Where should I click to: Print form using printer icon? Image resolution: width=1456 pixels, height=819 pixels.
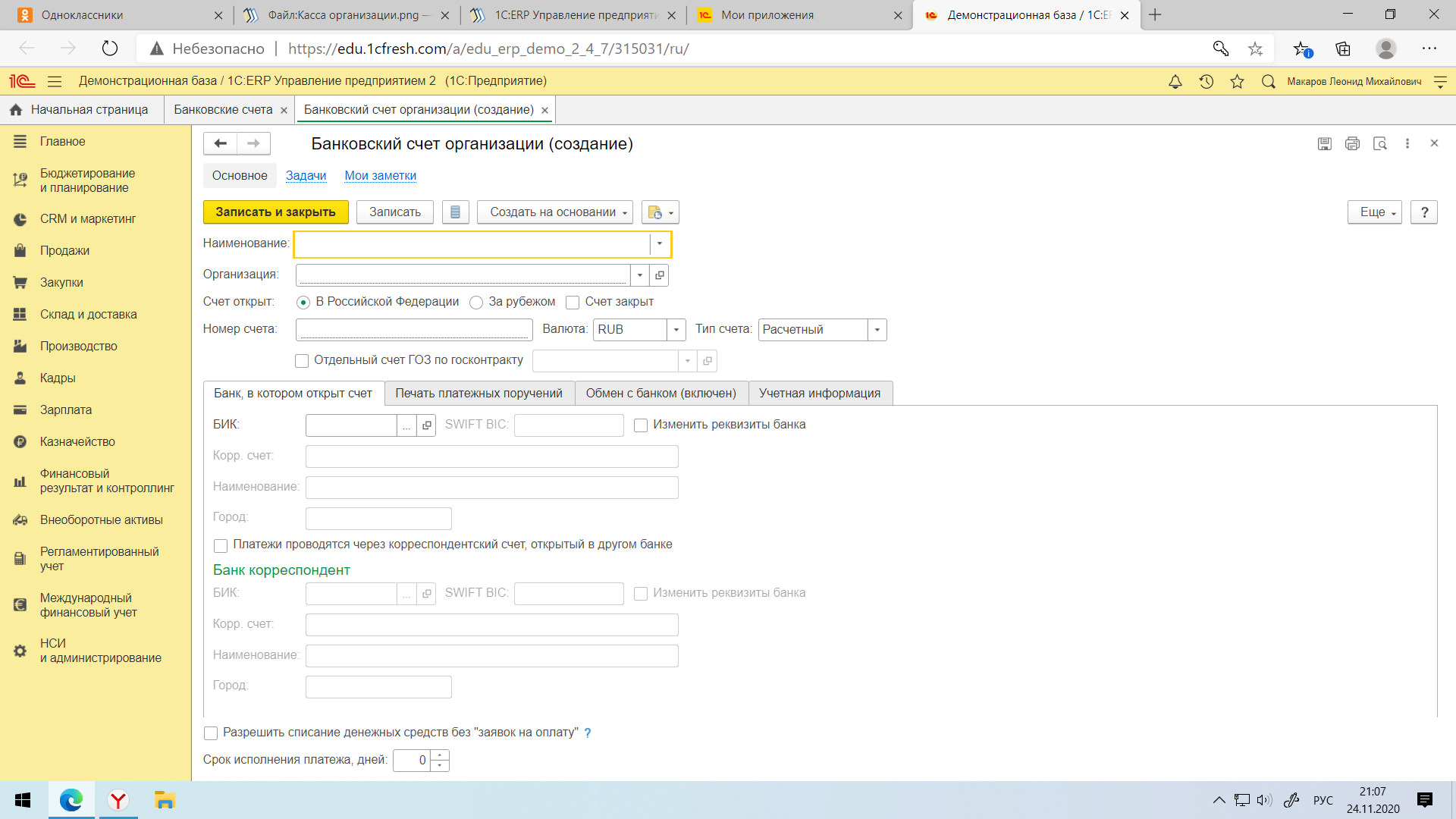click(x=1352, y=143)
